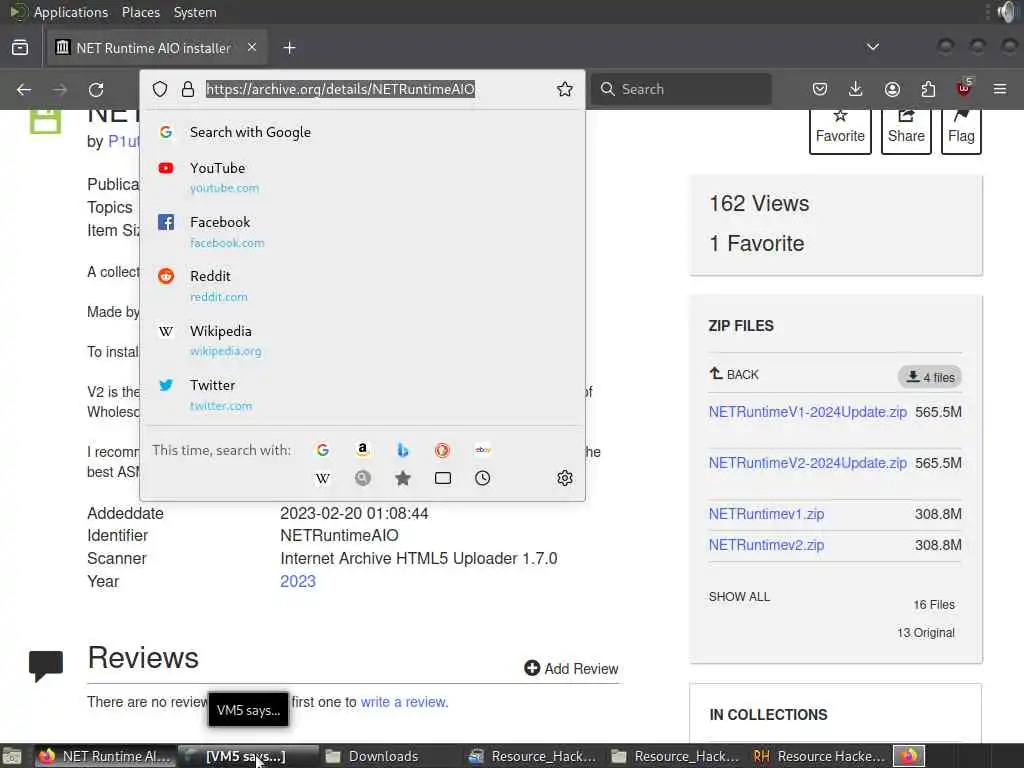Screen dimensions: 1024x768
Task: Search this time with Wikipedia icon
Action: [x=323, y=479]
